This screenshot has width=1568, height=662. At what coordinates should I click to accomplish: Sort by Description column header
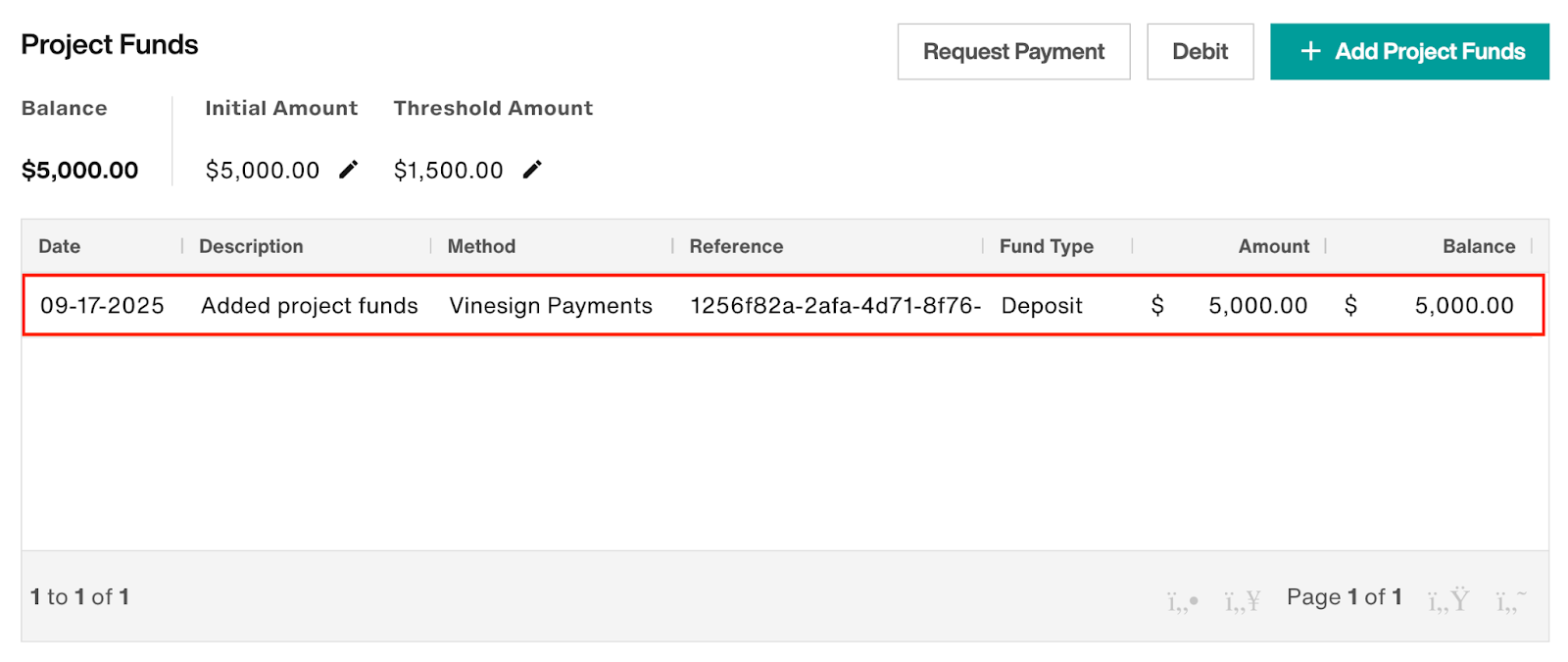pyautogui.click(x=251, y=246)
